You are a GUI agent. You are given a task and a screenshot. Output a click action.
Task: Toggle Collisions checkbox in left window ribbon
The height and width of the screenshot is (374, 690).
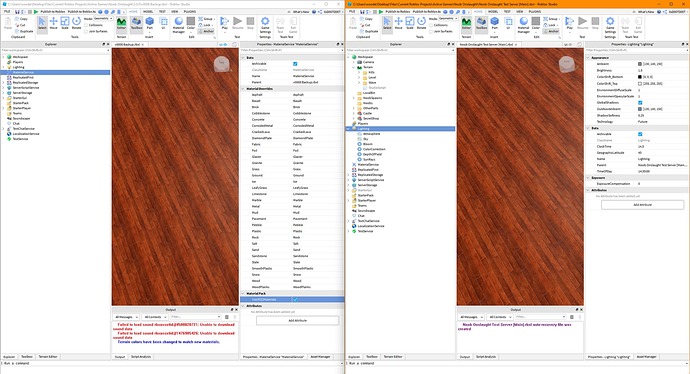click(86, 25)
